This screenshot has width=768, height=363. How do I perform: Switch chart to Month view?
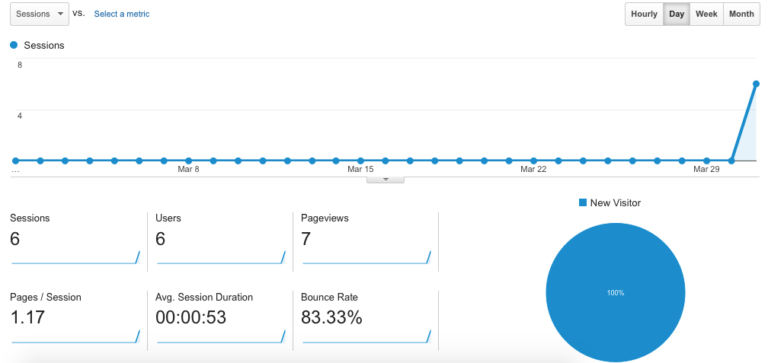pos(742,14)
